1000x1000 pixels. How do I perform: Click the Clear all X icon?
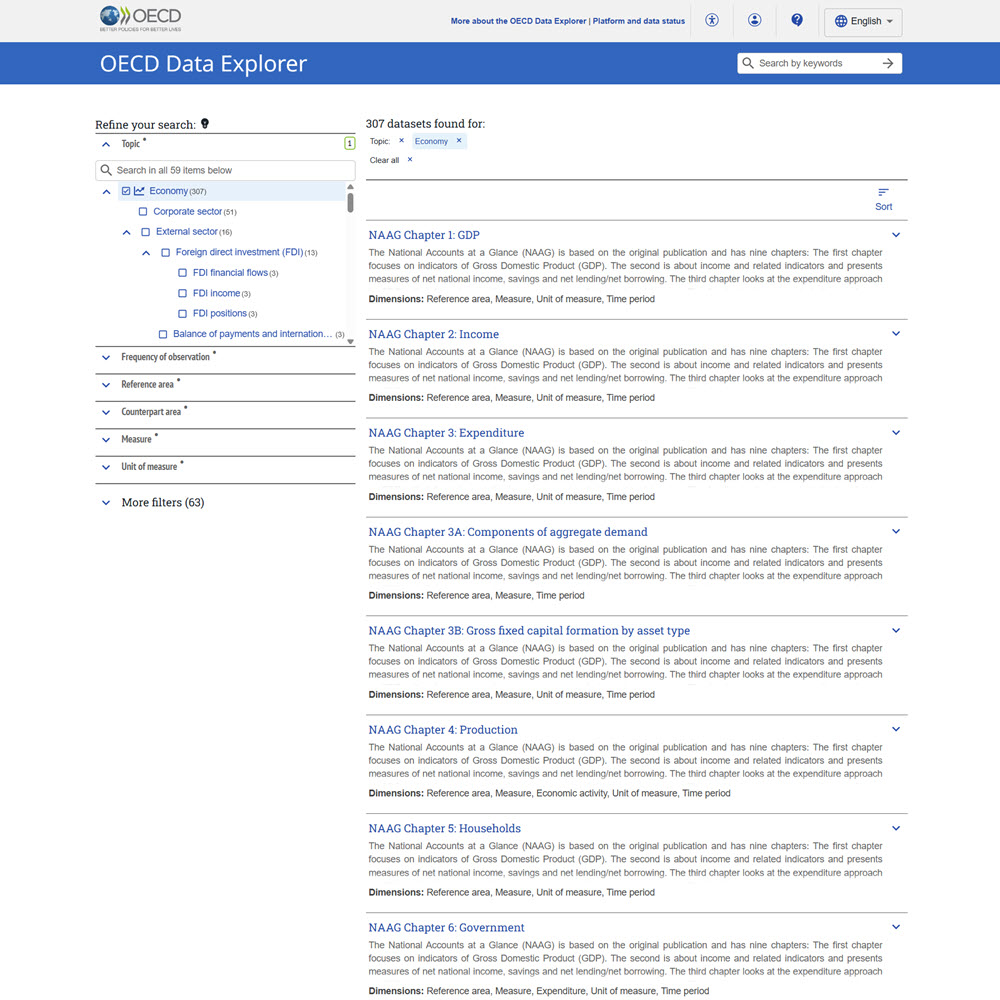(x=410, y=160)
